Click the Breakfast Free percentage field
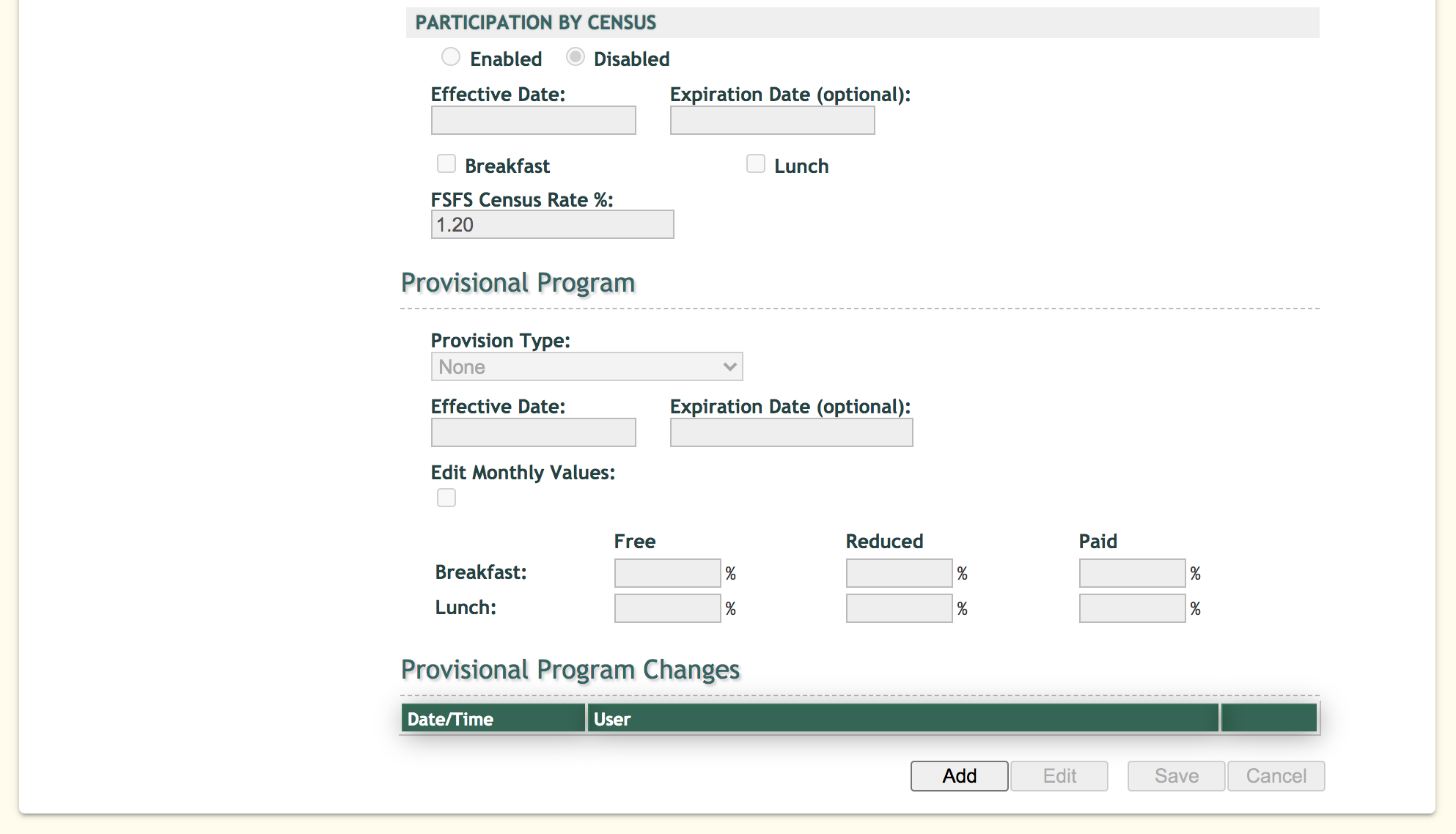1456x834 pixels. point(667,573)
